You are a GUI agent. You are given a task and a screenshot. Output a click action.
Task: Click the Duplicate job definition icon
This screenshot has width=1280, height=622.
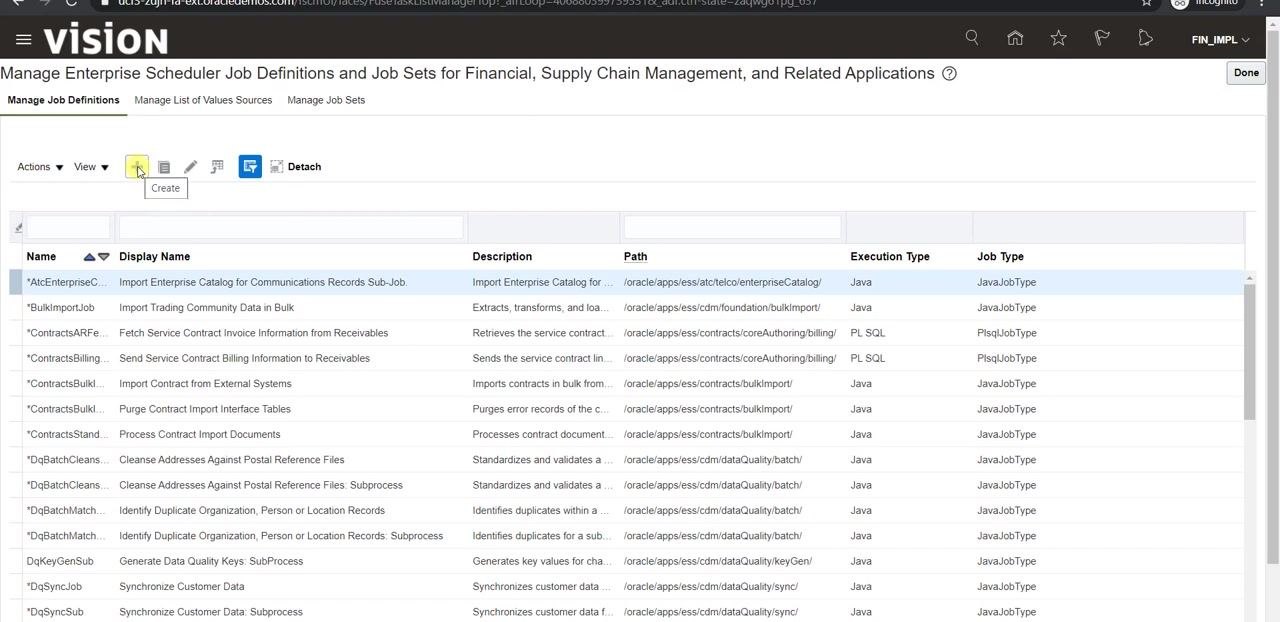(164, 167)
